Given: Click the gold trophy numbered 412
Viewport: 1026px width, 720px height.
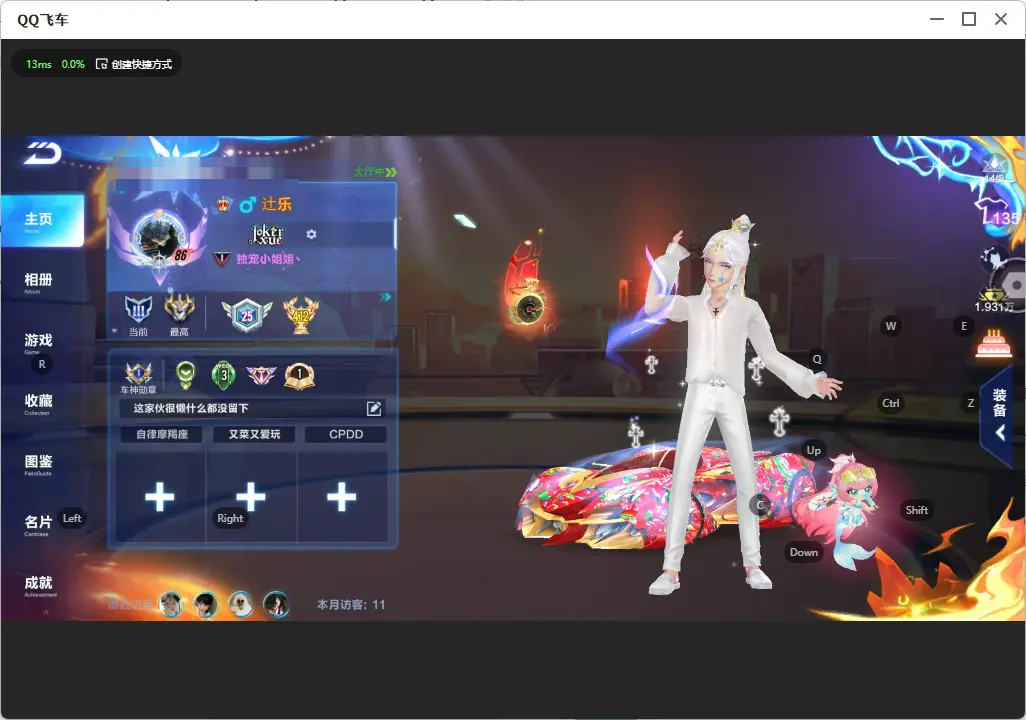Looking at the screenshot, I should (301, 315).
